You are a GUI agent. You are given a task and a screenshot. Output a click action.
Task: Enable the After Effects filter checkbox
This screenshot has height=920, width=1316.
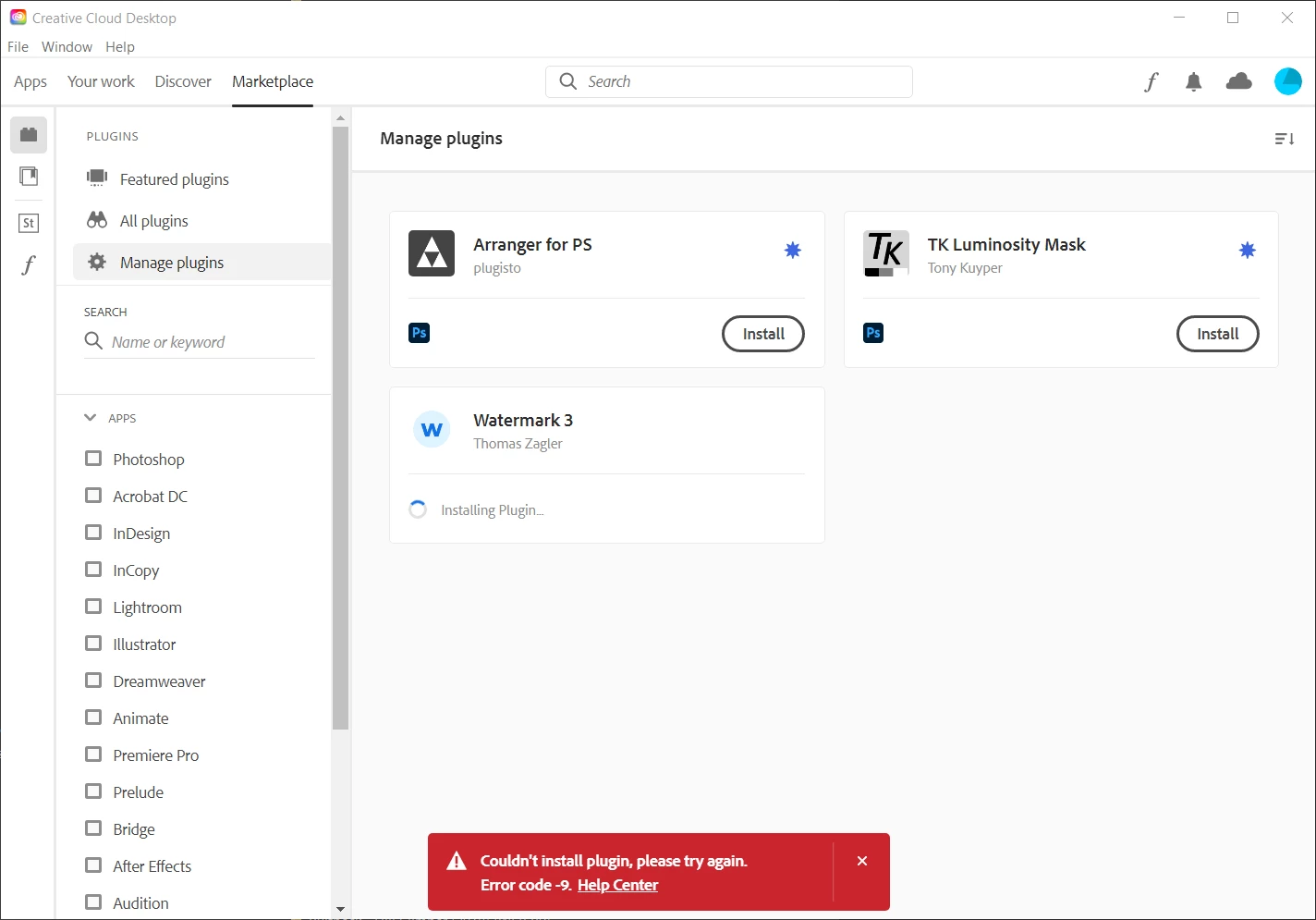[x=93, y=865]
